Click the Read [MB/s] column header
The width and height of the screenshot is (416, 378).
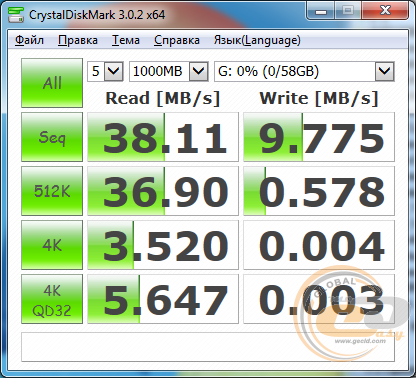[x=163, y=99]
